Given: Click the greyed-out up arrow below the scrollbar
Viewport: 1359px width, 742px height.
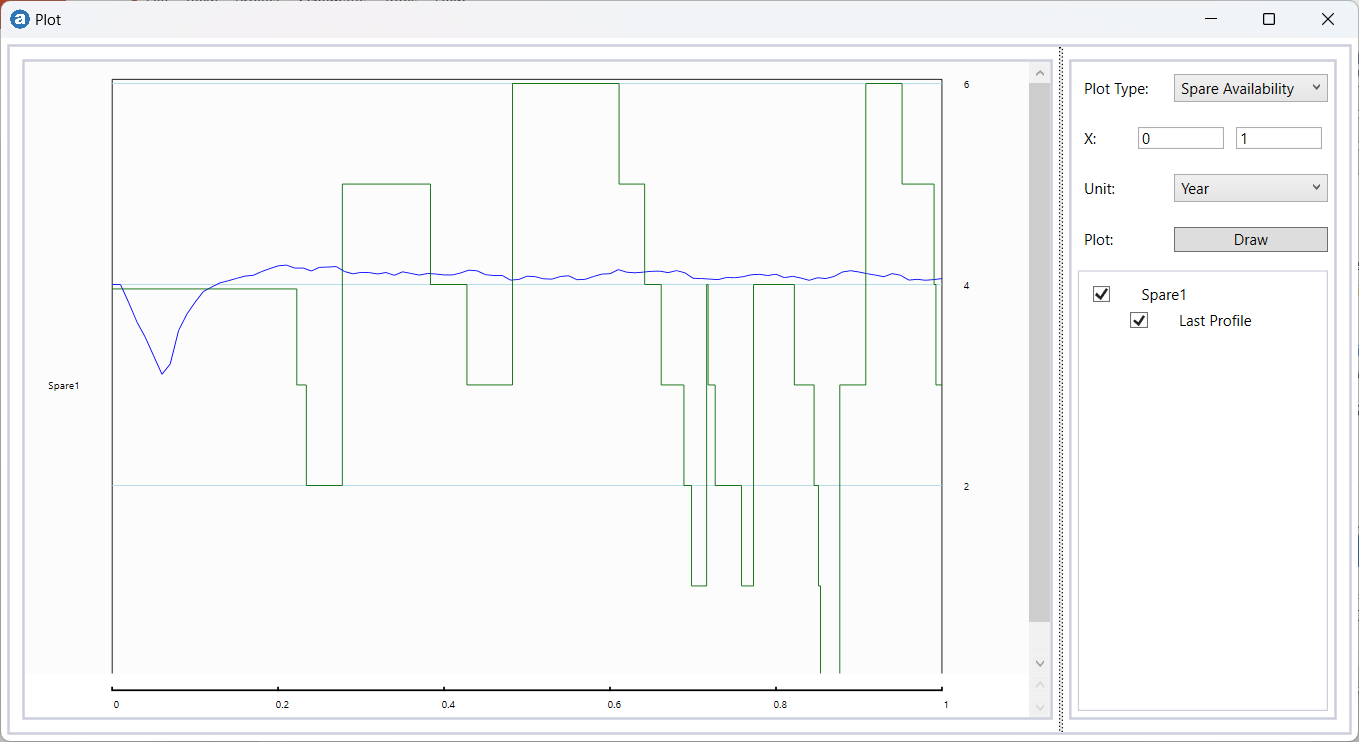Looking at the screenshot, I should click(1039, 685).
